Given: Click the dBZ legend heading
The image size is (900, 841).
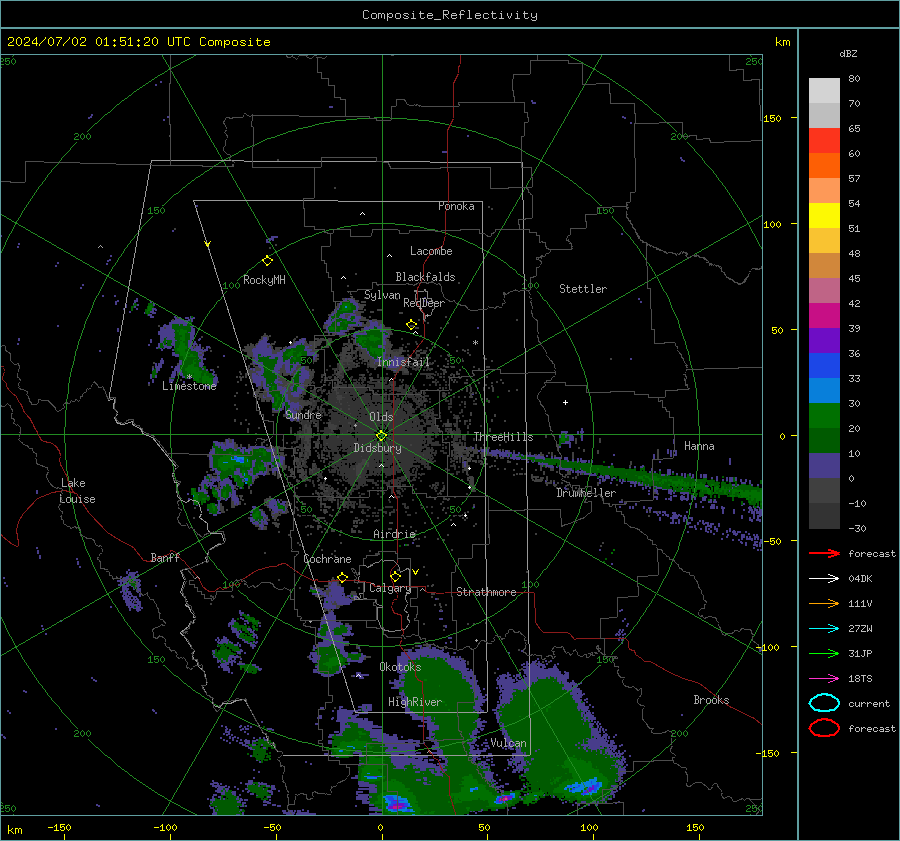Looking at the screenshot, I should 848,53.
